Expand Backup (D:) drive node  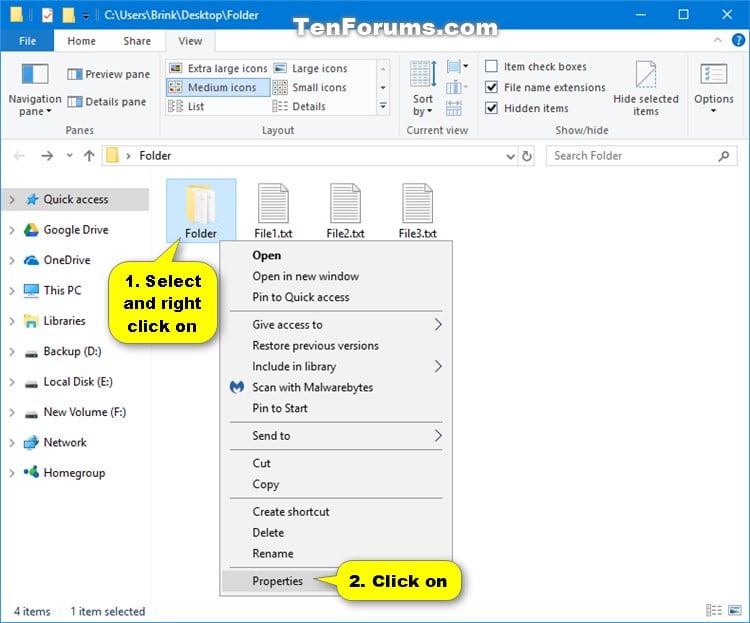(12, 352)
